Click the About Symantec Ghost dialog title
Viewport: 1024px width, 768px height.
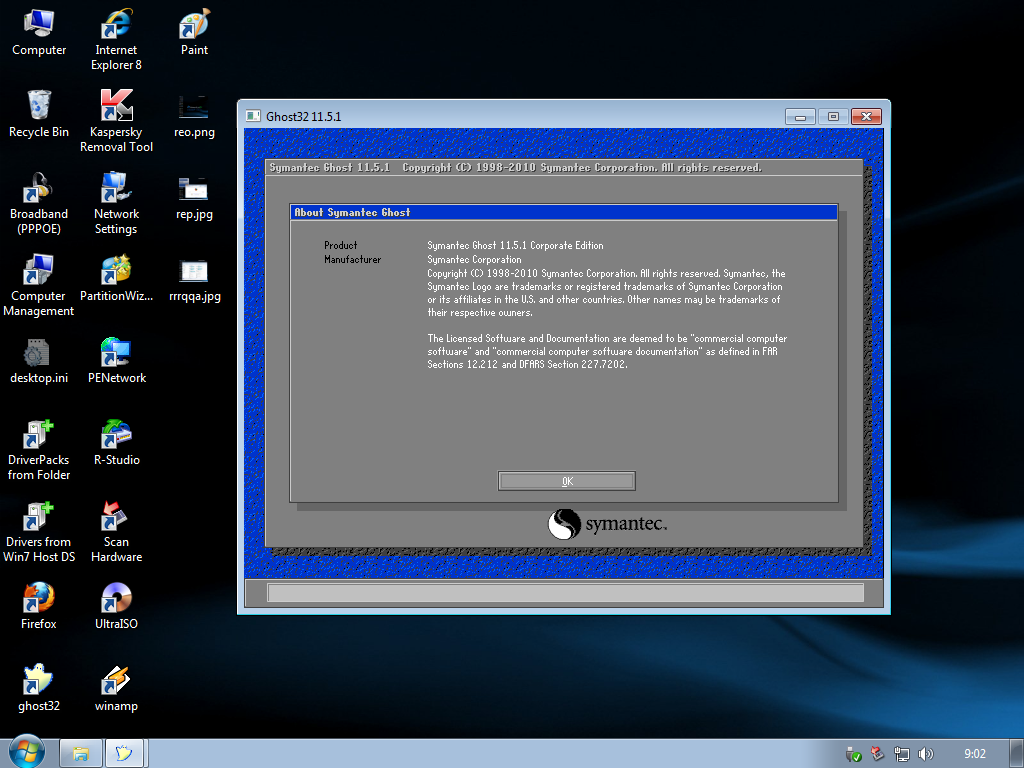point(352,212)
